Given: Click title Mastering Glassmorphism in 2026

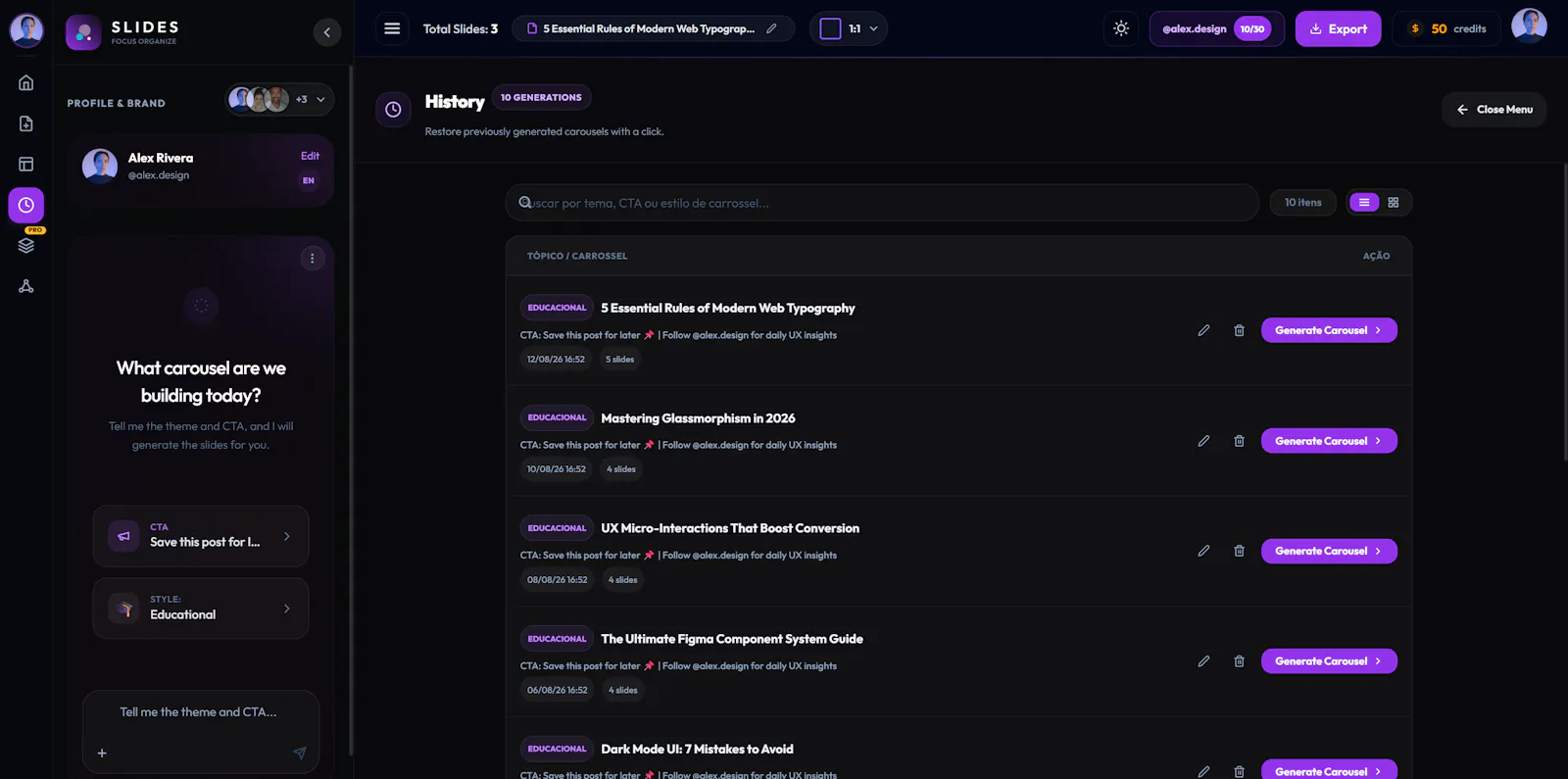Looking at the screenshot, I should (x=698, y=418).
